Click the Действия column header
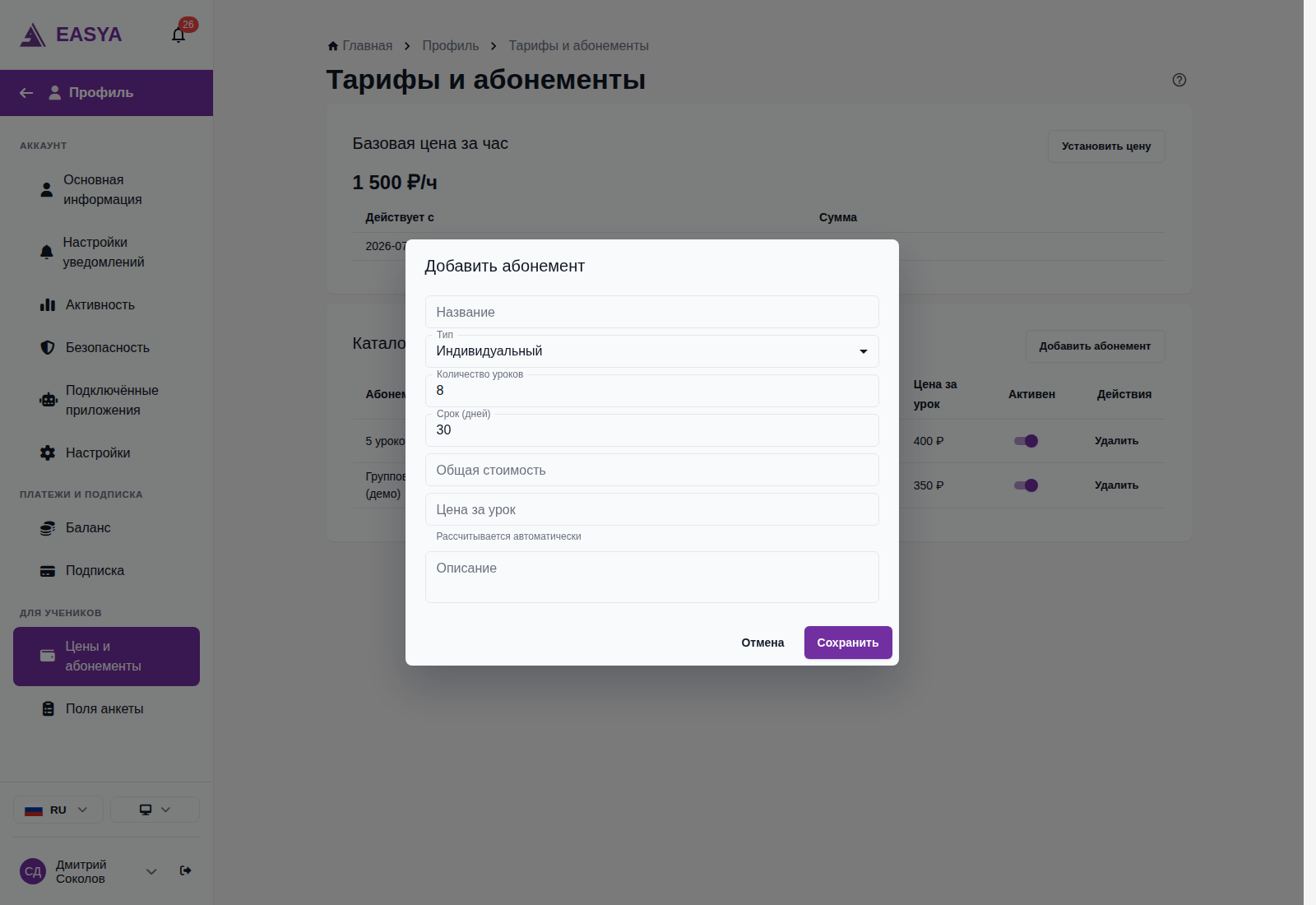The height and width of the screenshot is (905, 1316). pyautogui.click(x=1124, y=394)
